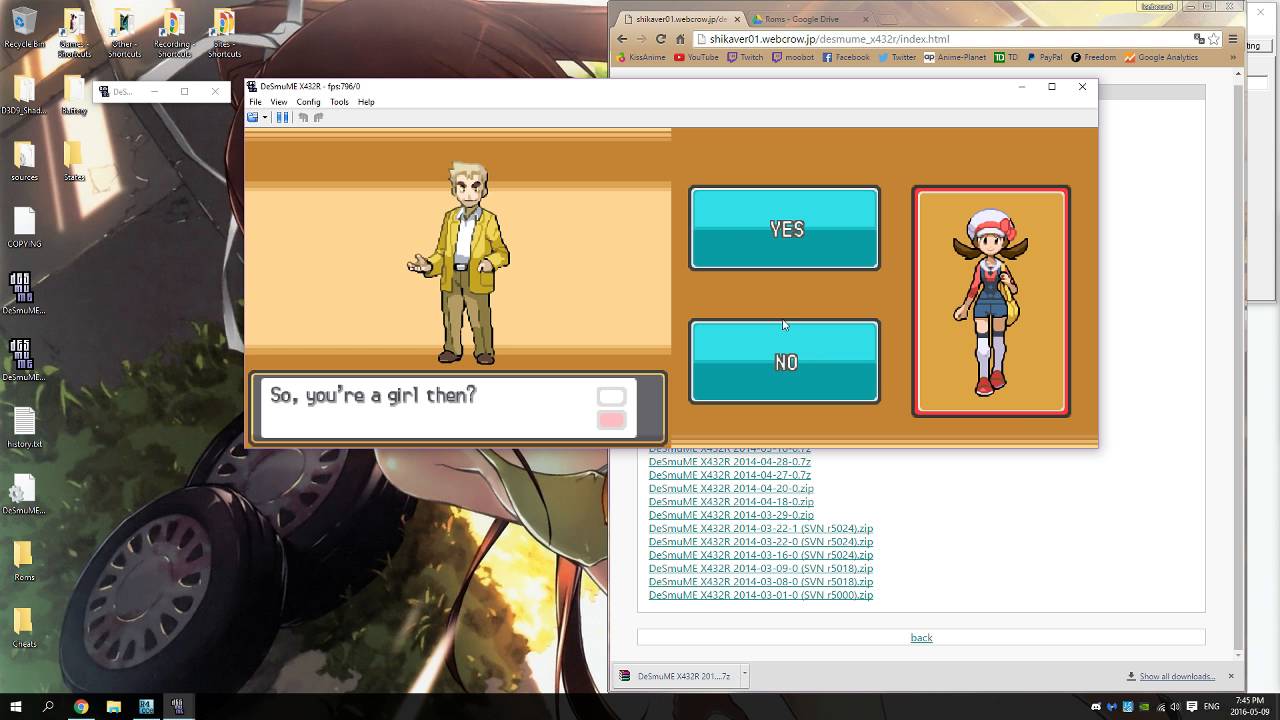Select the Roms folder on desktop
This screenshot has height=720, width=1280.
24,561
